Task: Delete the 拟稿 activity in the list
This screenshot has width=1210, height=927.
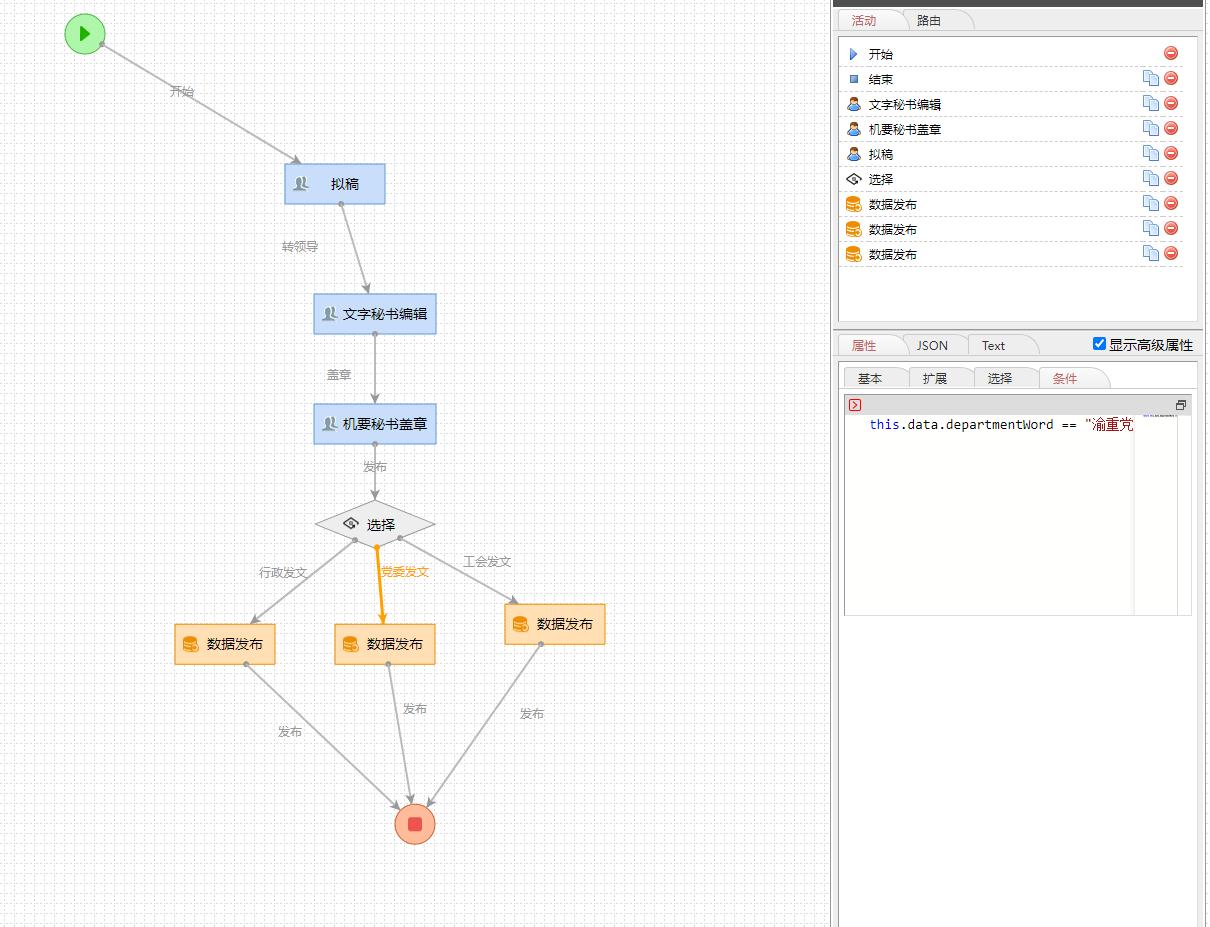Action: 1171,153
